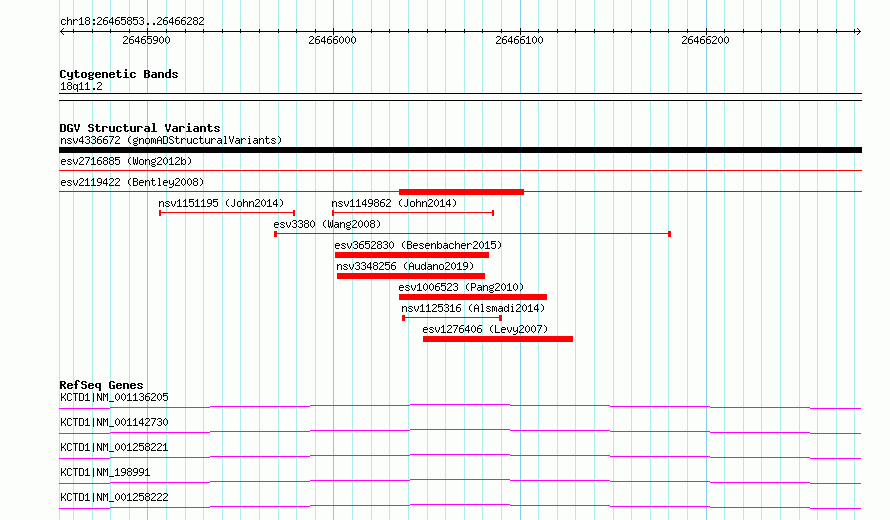Open nsv3348256 (Audano2019) variant label
Screen dimensions: 890x520
point(405,266)
